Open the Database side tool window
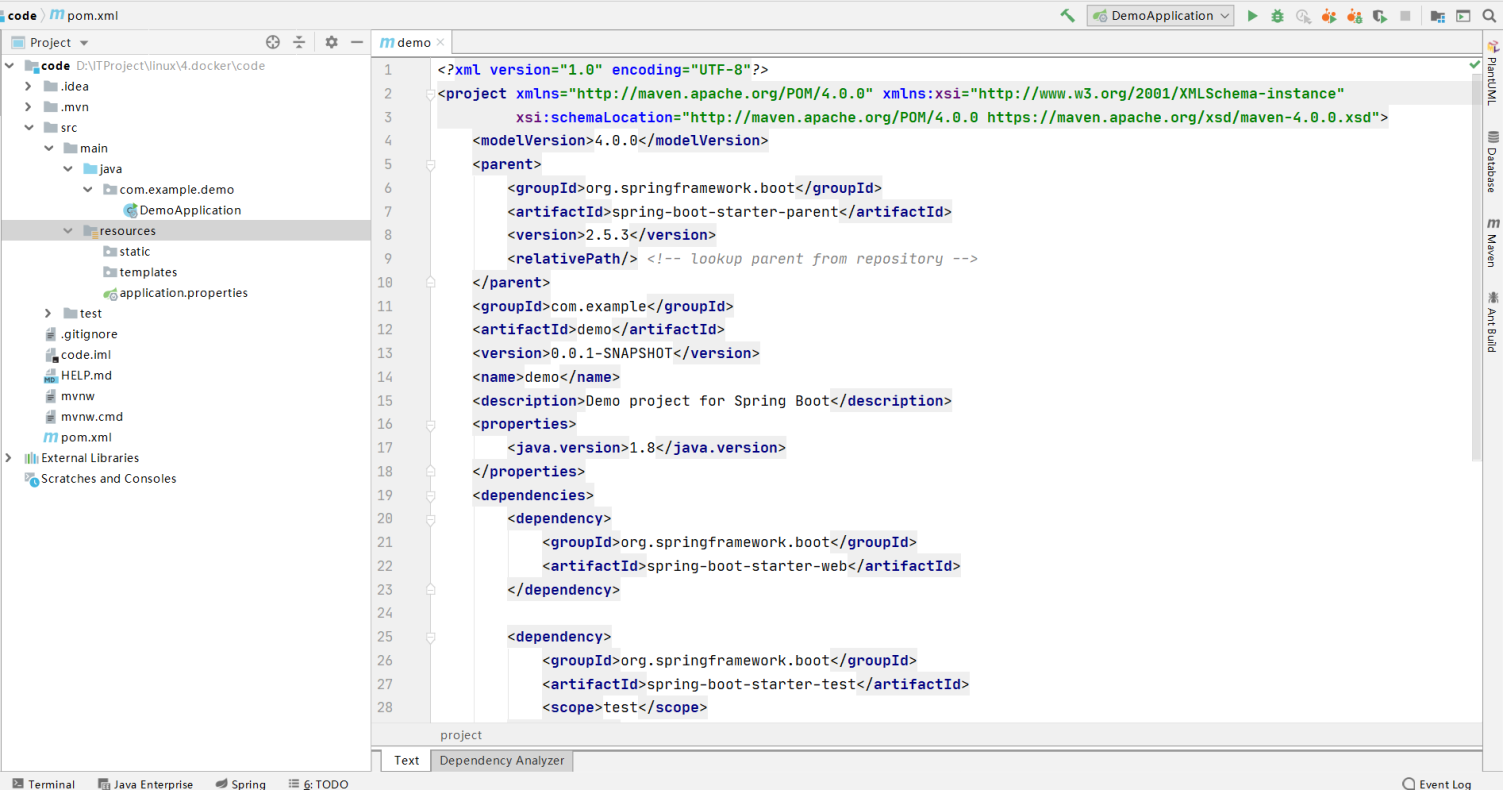1503x790 pixels. pyautogui.click(x=1492, y=161)
